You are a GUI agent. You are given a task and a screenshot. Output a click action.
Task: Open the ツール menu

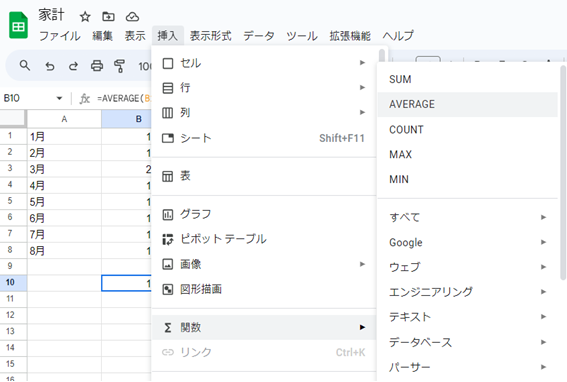pos(302,36)
